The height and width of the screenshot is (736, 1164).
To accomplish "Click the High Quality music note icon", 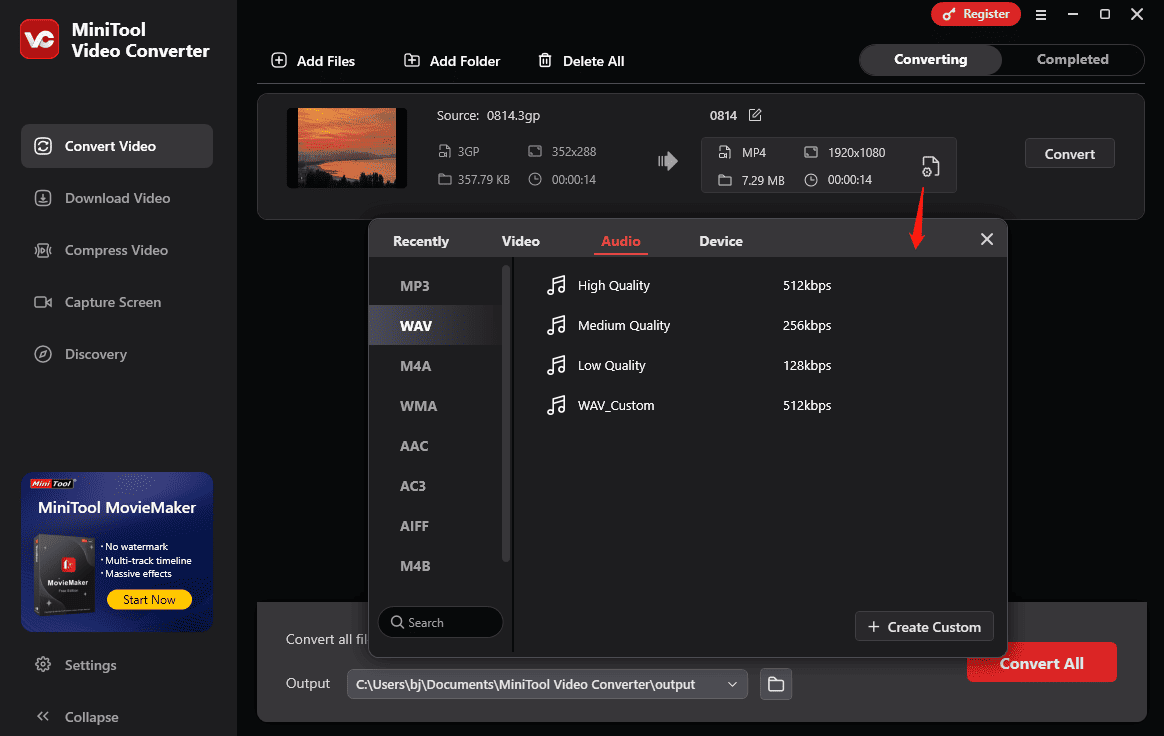I will click(x=556, y=285).
